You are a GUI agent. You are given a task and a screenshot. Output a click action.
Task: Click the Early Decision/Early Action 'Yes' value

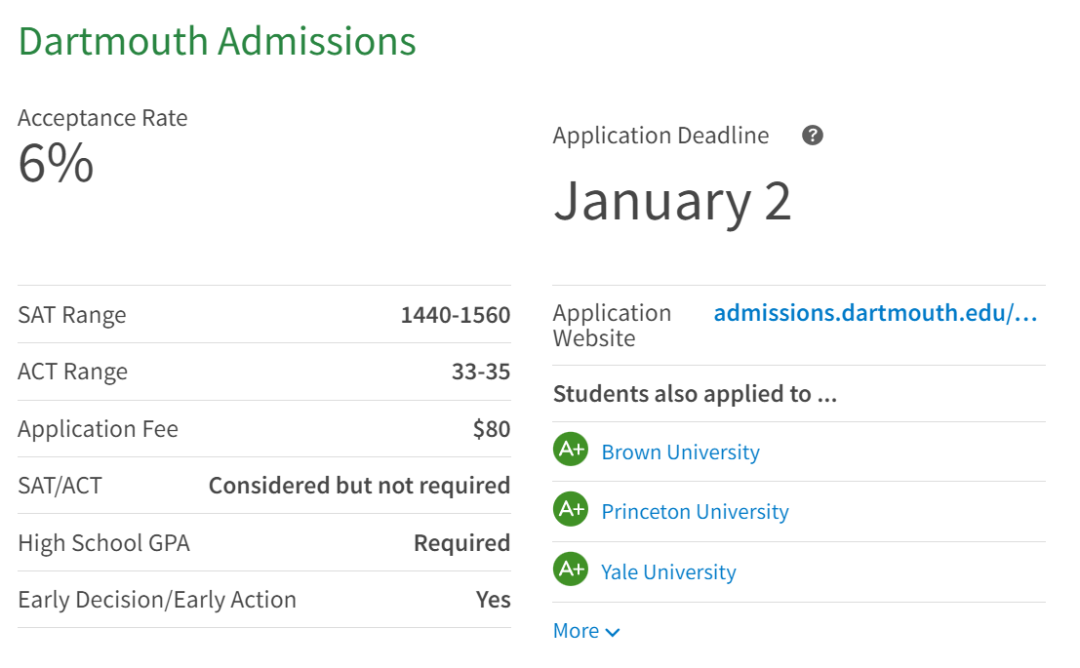(x=493, y=600)
